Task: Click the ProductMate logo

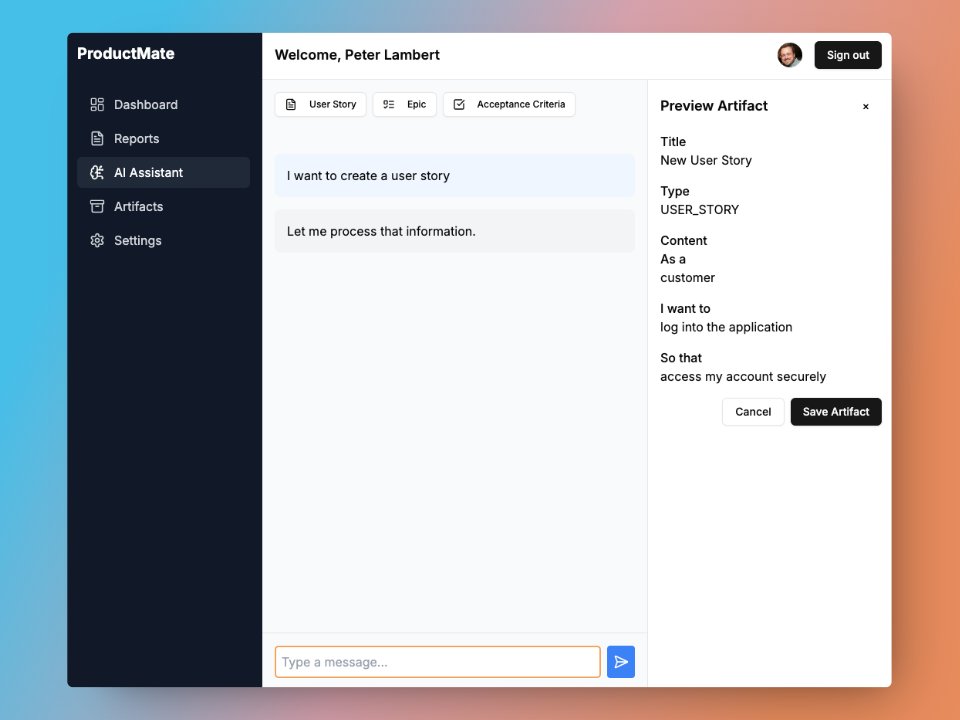Action: pyautogui.click(x=125, y=53)
